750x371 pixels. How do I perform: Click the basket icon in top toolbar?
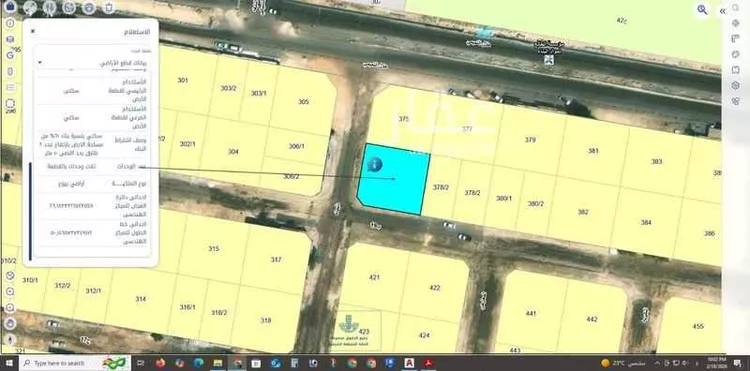click(x=89, y=7)
